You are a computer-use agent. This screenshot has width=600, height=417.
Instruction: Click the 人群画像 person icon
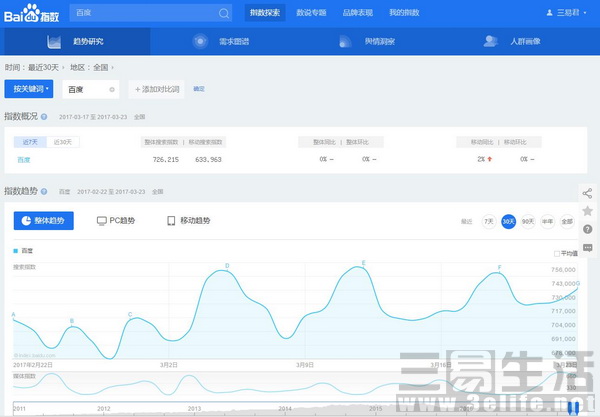point(490,41)
